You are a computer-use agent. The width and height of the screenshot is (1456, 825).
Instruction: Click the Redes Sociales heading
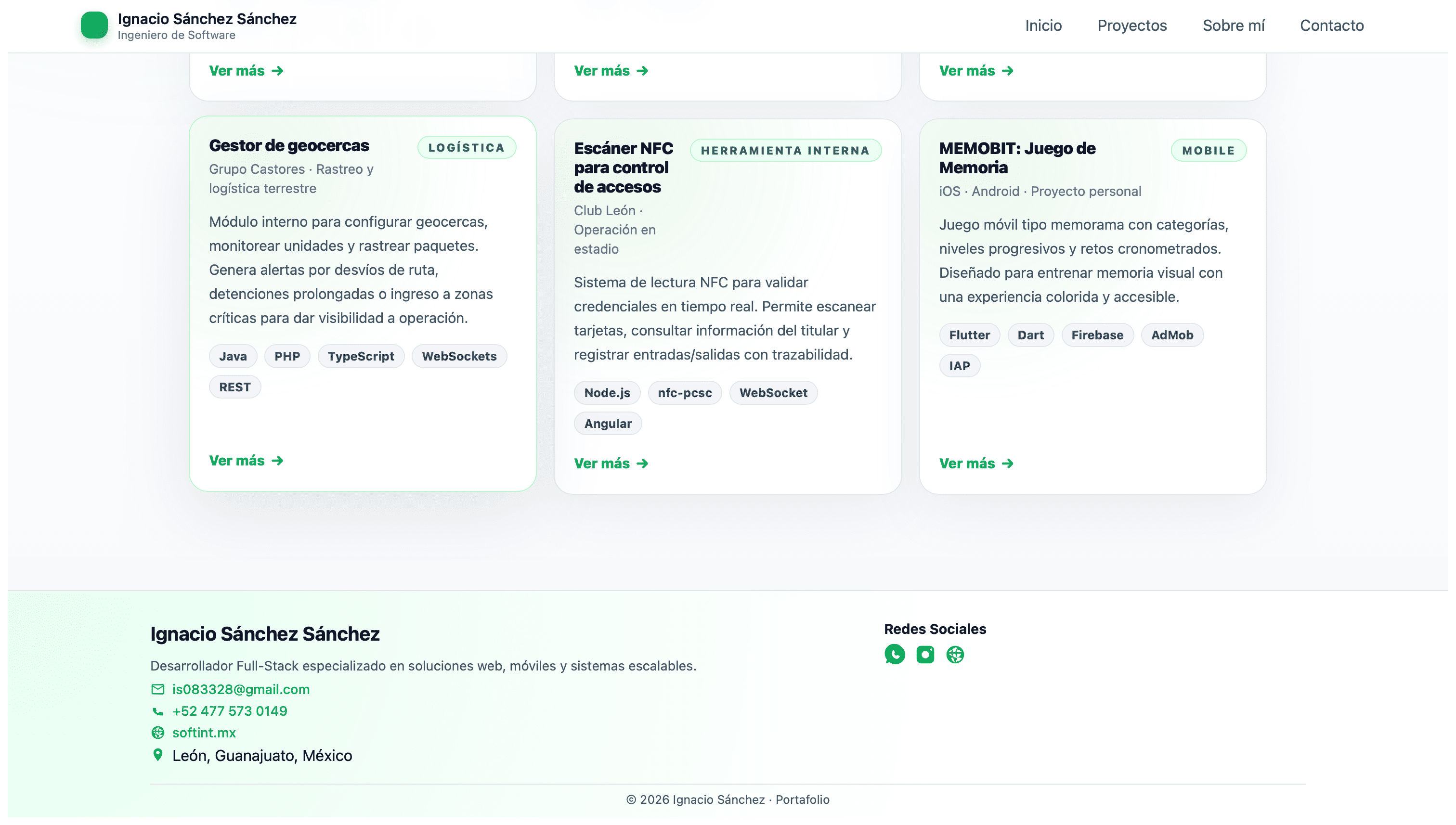pyautogui.click(x=935, y=629)
